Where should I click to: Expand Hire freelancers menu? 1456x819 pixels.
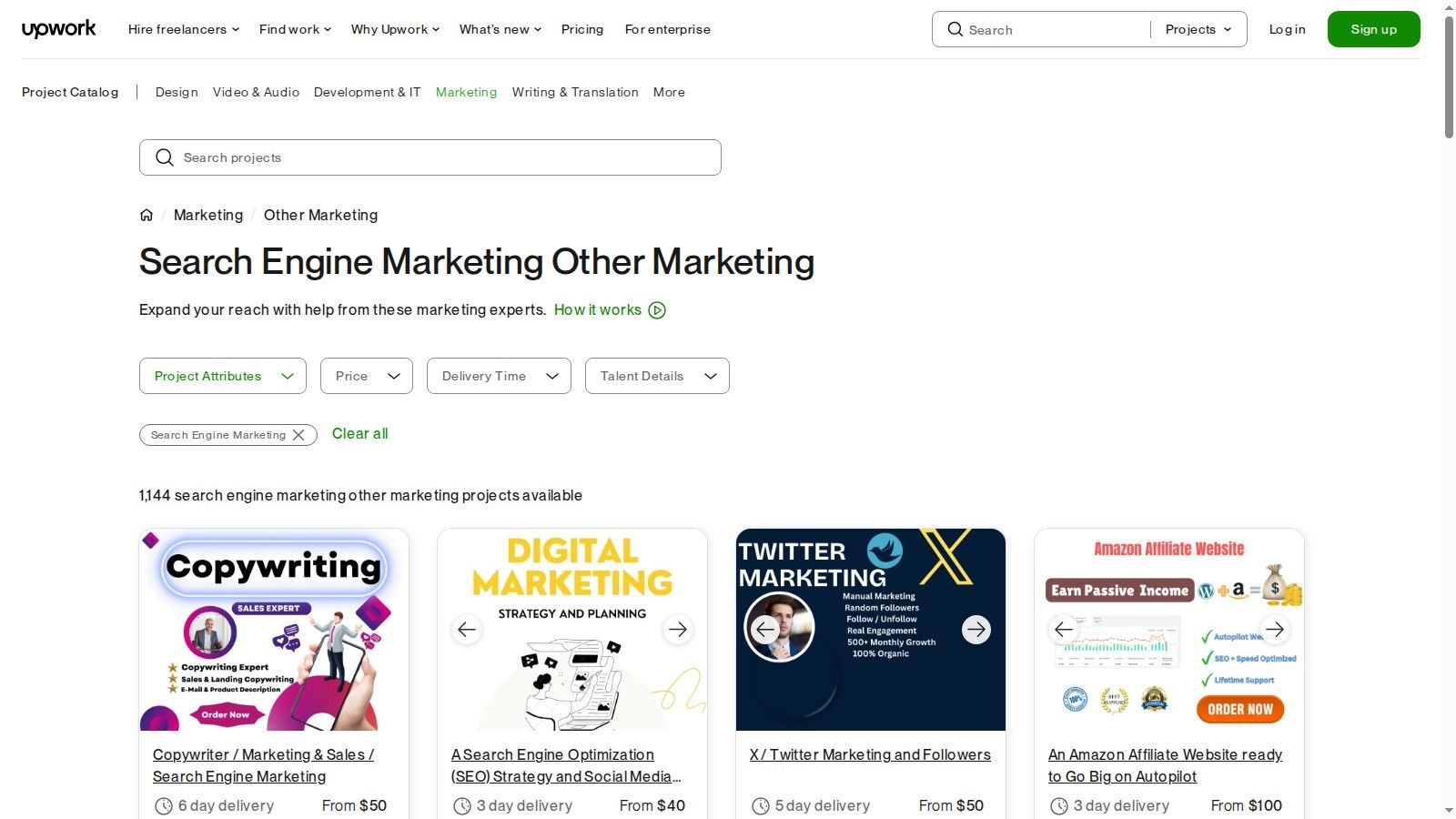click(x=184, y=29)
